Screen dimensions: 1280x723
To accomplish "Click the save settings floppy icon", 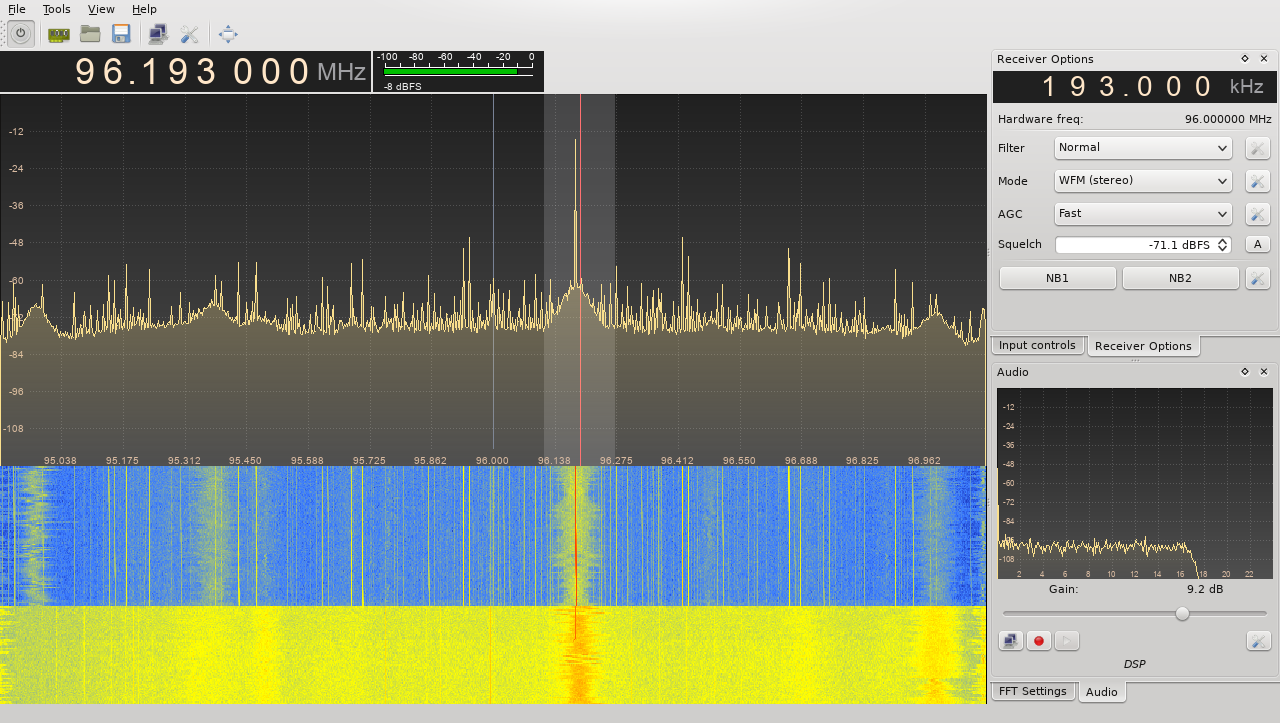I will coord(121,34).
